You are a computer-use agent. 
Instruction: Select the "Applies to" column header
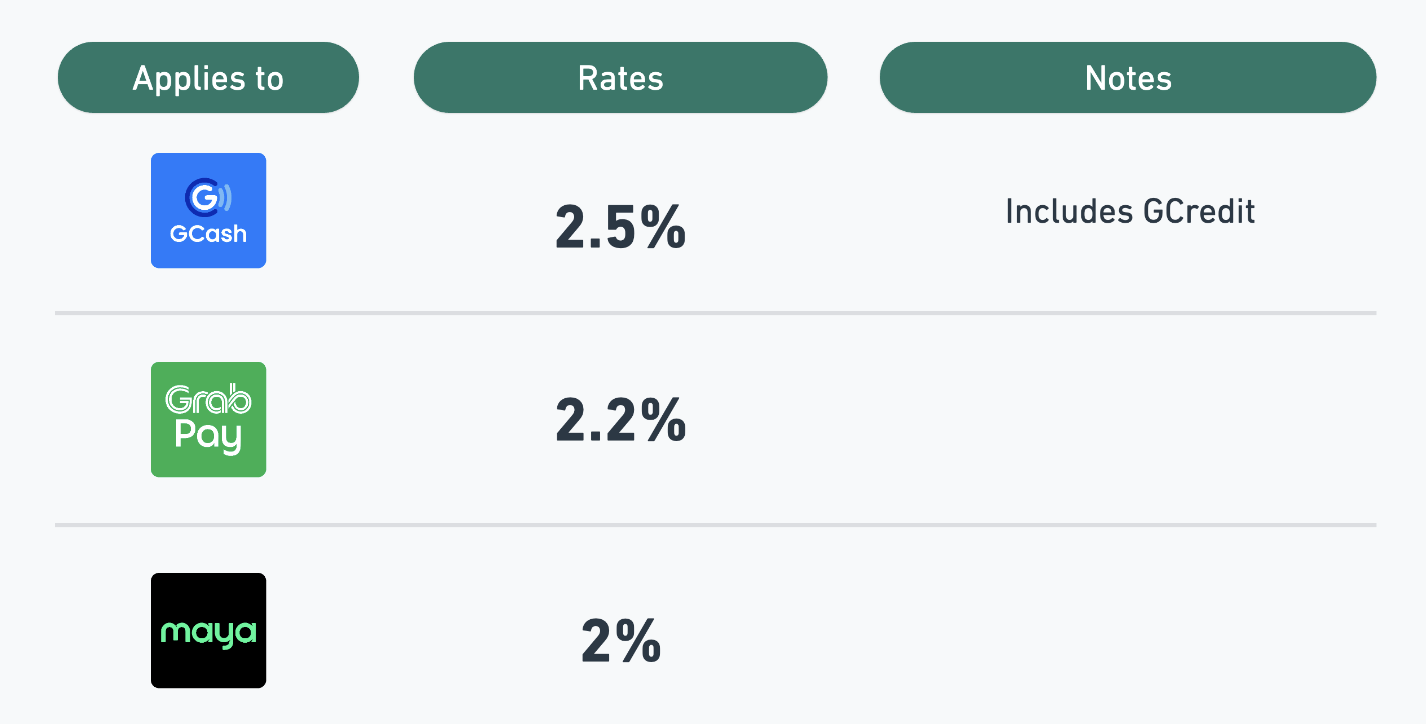point(208,78)
